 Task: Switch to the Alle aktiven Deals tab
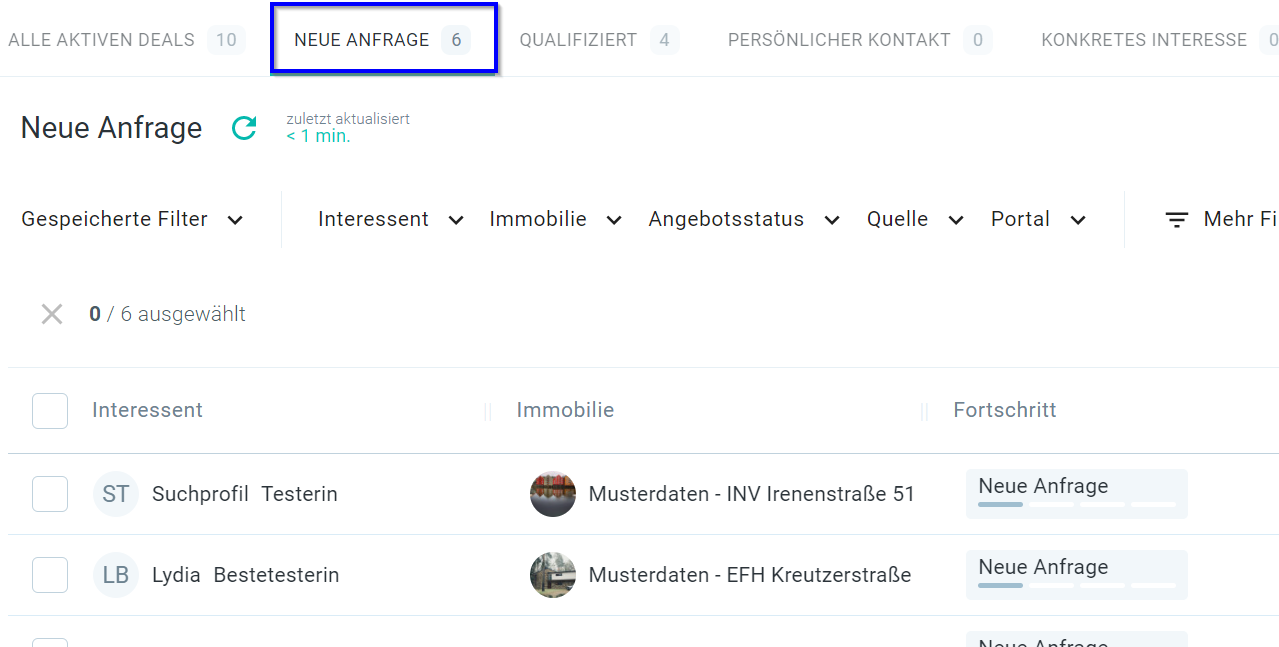(x=125, y=40)
